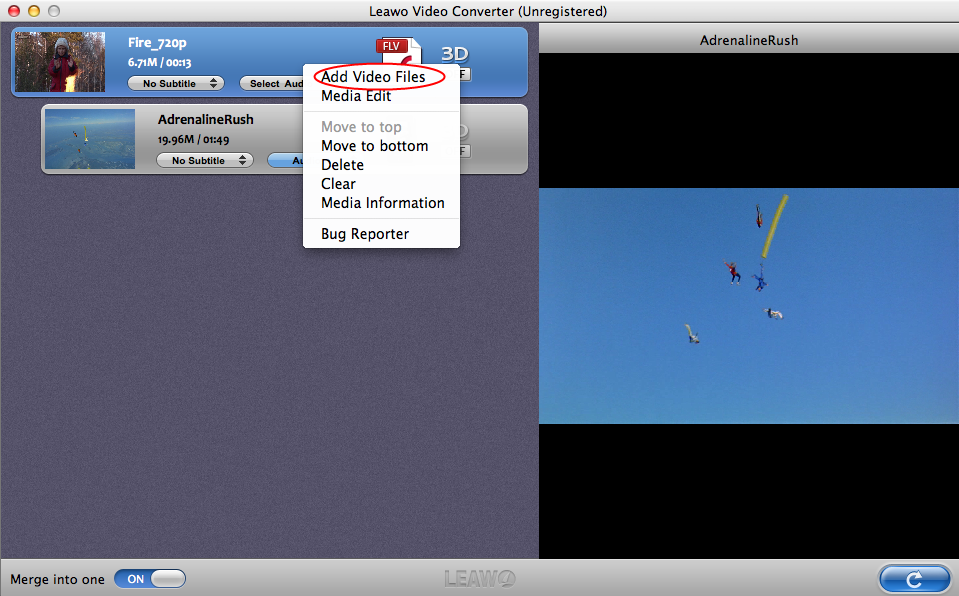Start conversion with the blue convert arrow button

[914, 579]
